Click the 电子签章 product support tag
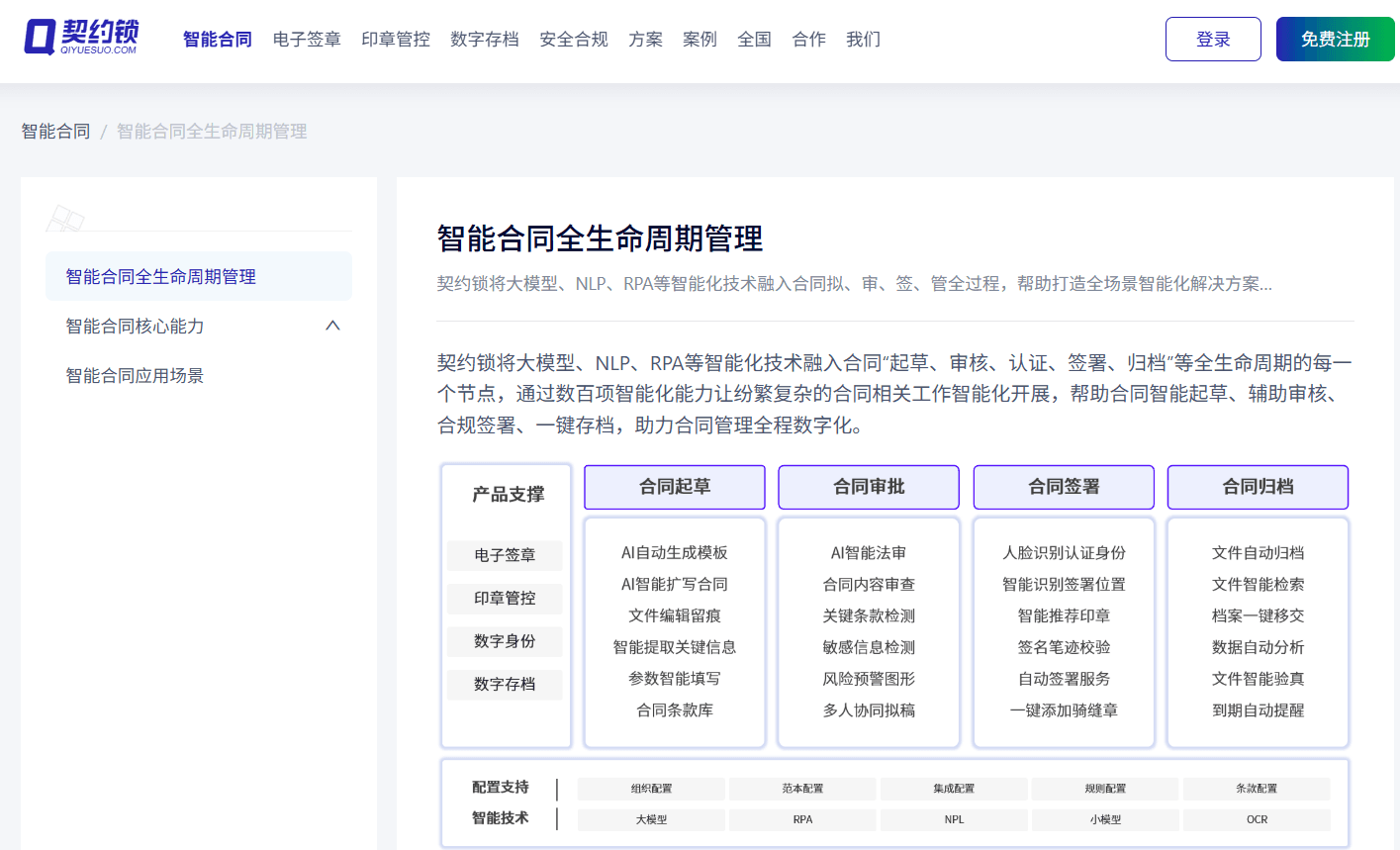This screenshot has height=850, width=1400. coord(505,555)
